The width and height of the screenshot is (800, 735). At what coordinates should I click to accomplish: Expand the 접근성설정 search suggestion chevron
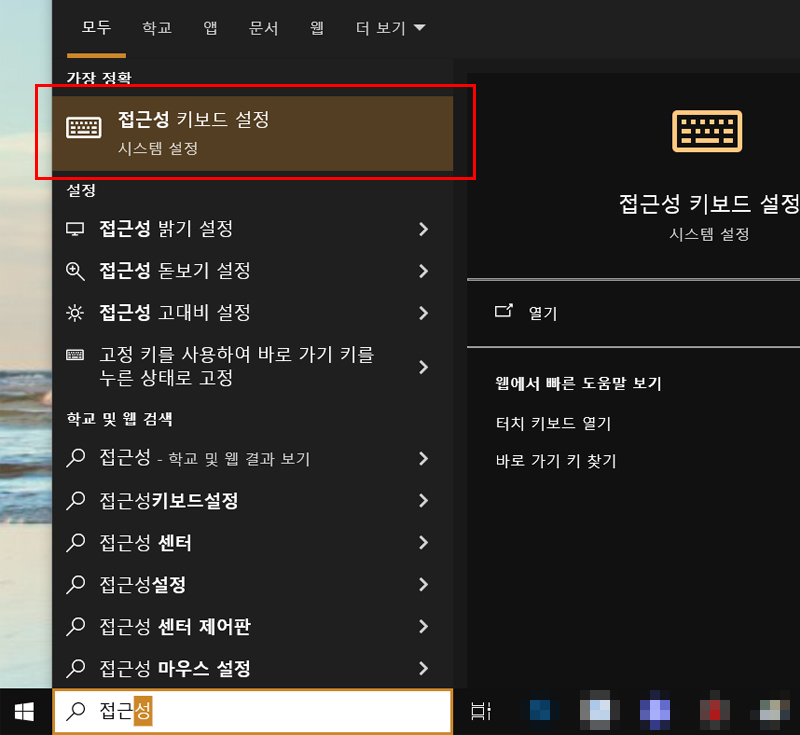424,585
